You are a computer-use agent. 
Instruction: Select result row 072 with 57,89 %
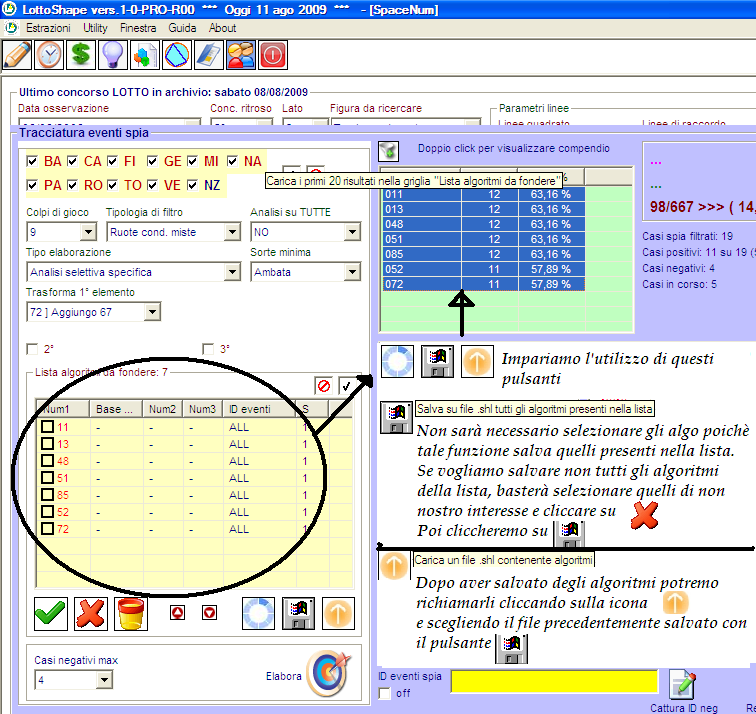[x=484, y=284]
